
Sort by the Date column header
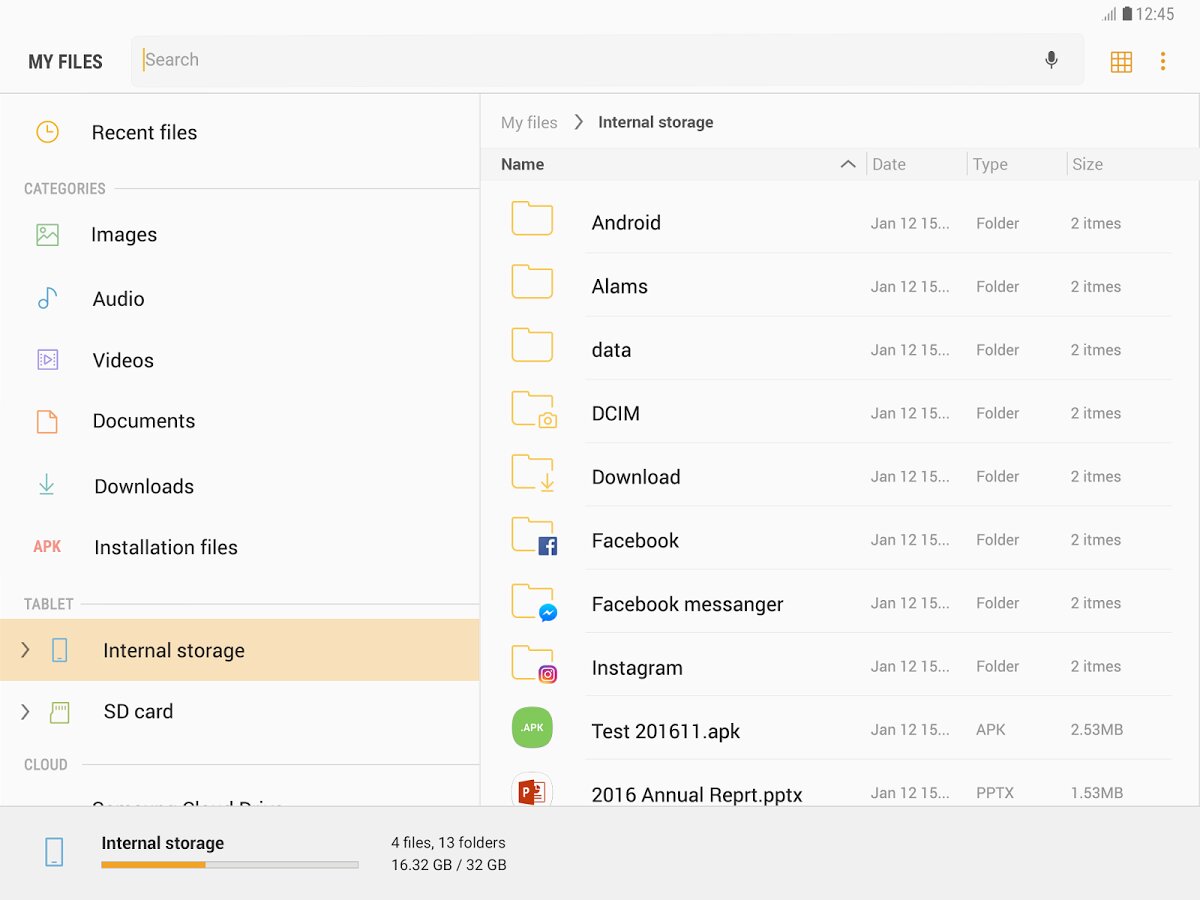click(x=889, y=165)
